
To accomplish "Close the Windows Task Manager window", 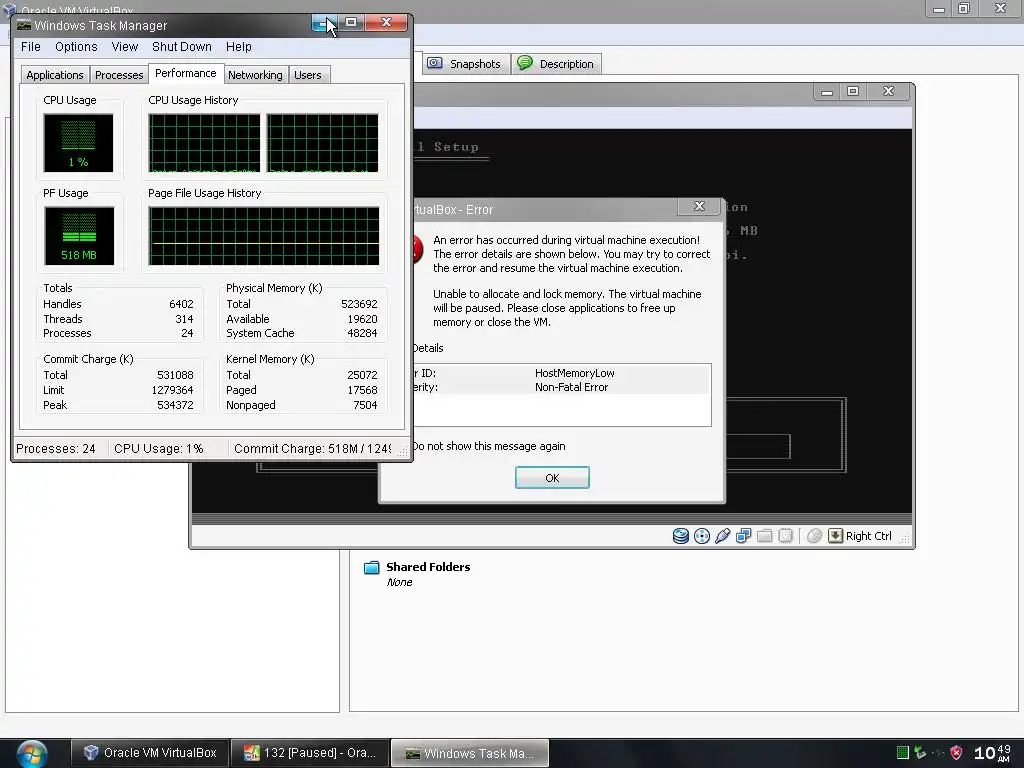I will (386, 23).
